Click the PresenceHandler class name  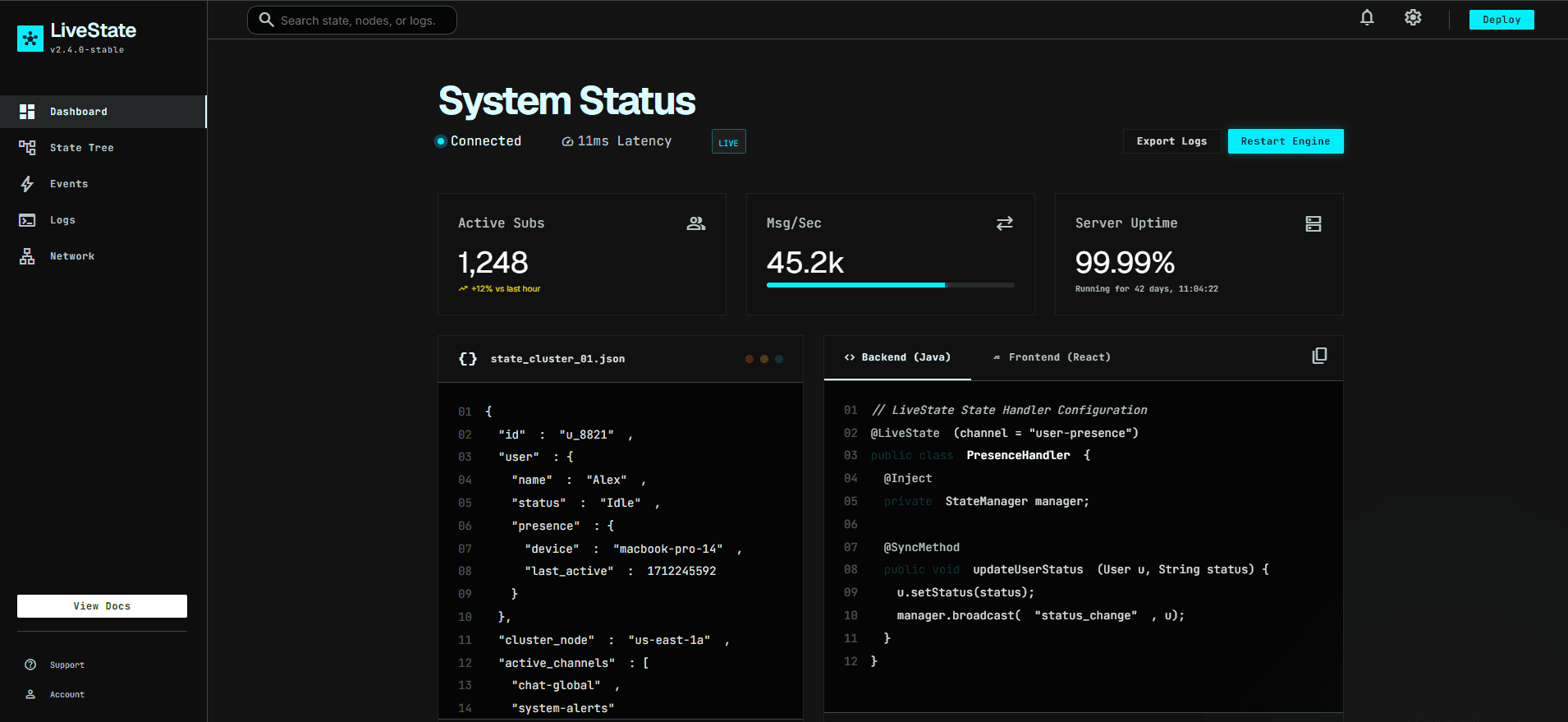pos(1018,455)
